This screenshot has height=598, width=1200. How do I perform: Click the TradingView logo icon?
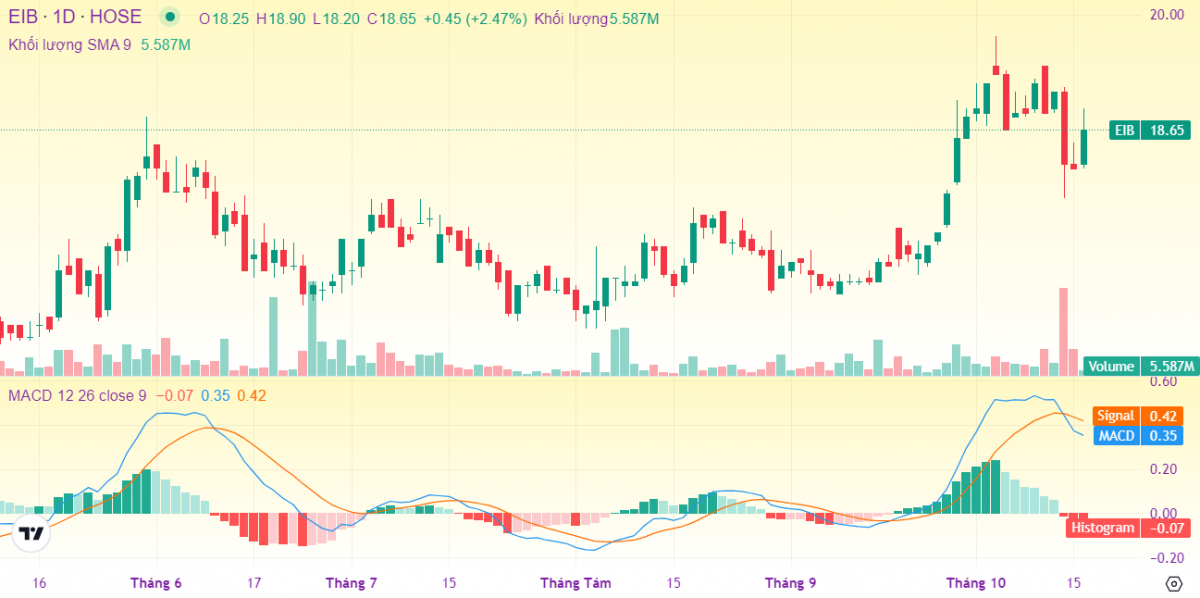32,533
